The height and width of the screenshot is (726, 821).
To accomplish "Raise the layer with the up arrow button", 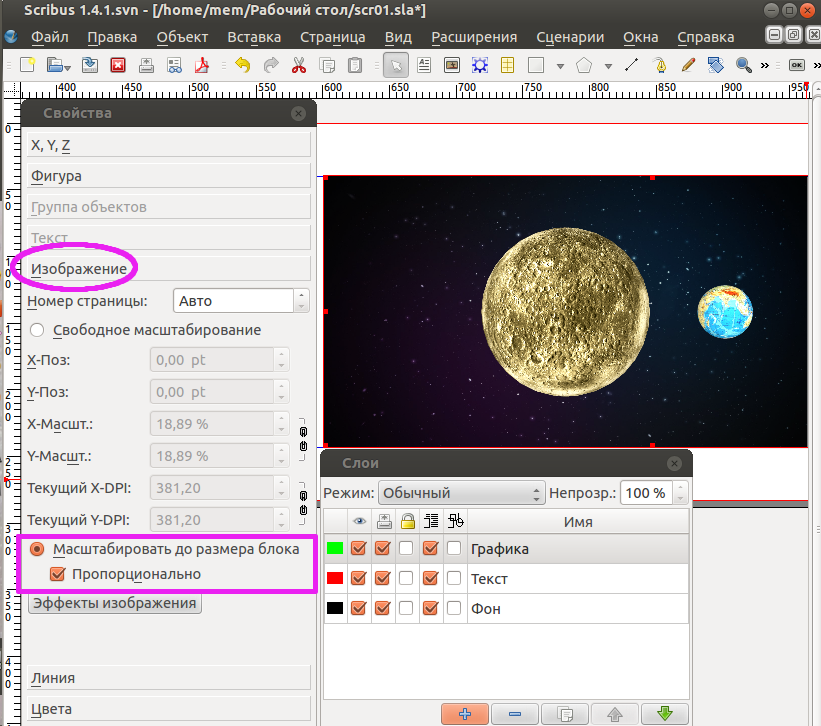I will point(615,714).
